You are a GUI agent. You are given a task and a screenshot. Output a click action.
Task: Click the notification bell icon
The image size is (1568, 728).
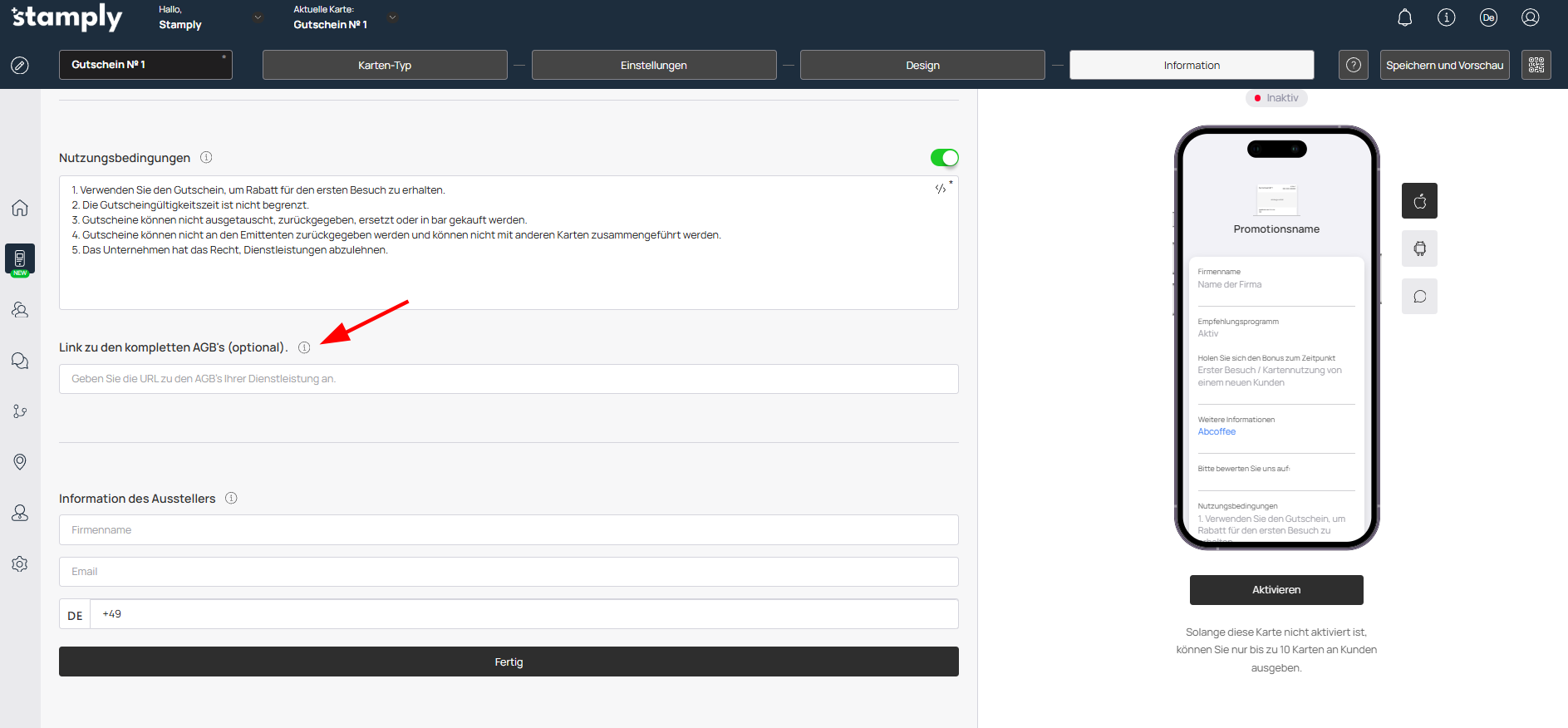1404,17
